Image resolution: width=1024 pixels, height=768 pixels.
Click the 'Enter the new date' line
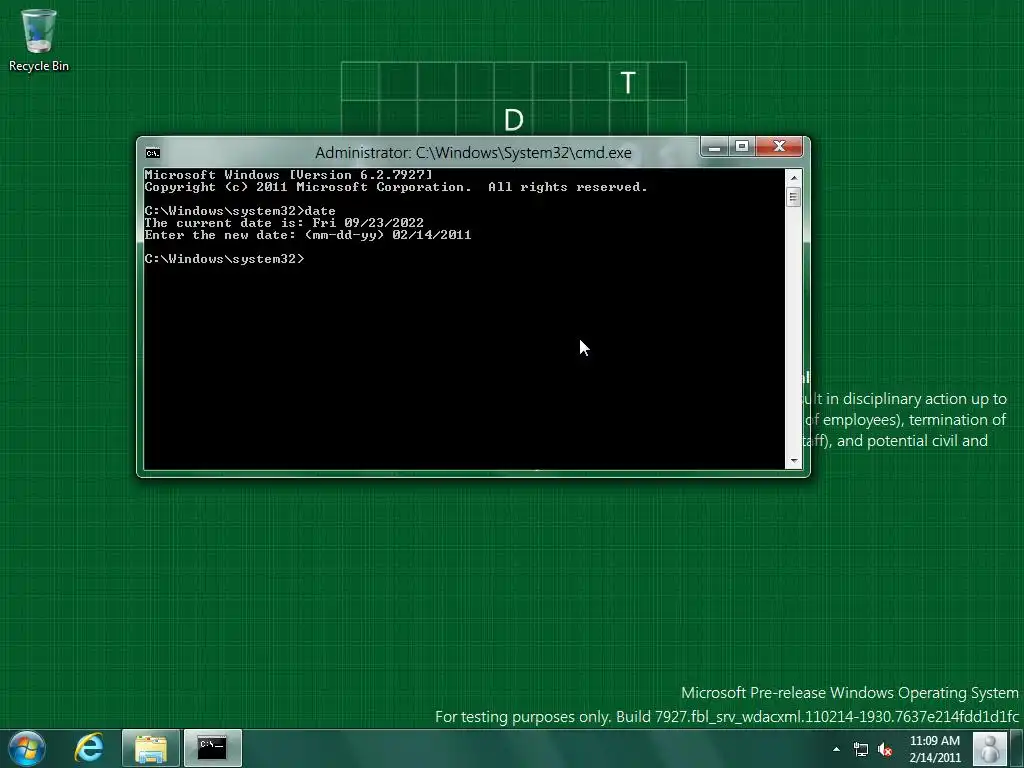point(308,235)
